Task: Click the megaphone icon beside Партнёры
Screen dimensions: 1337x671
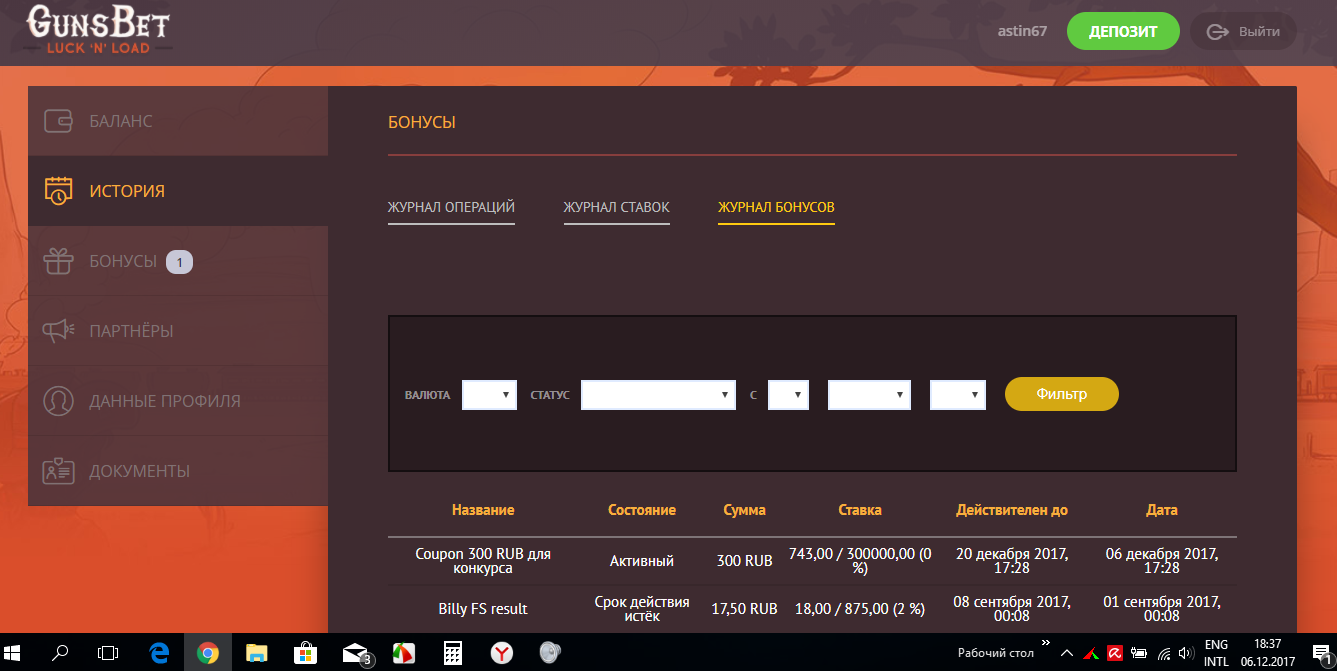Action: click(x=58, y=331)
